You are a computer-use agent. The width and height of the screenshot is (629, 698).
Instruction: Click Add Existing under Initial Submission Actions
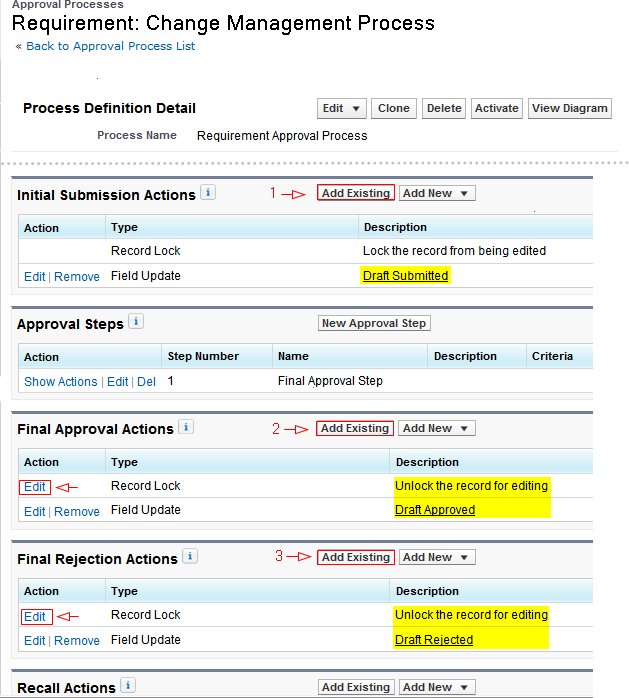click(x=356, y=193)
